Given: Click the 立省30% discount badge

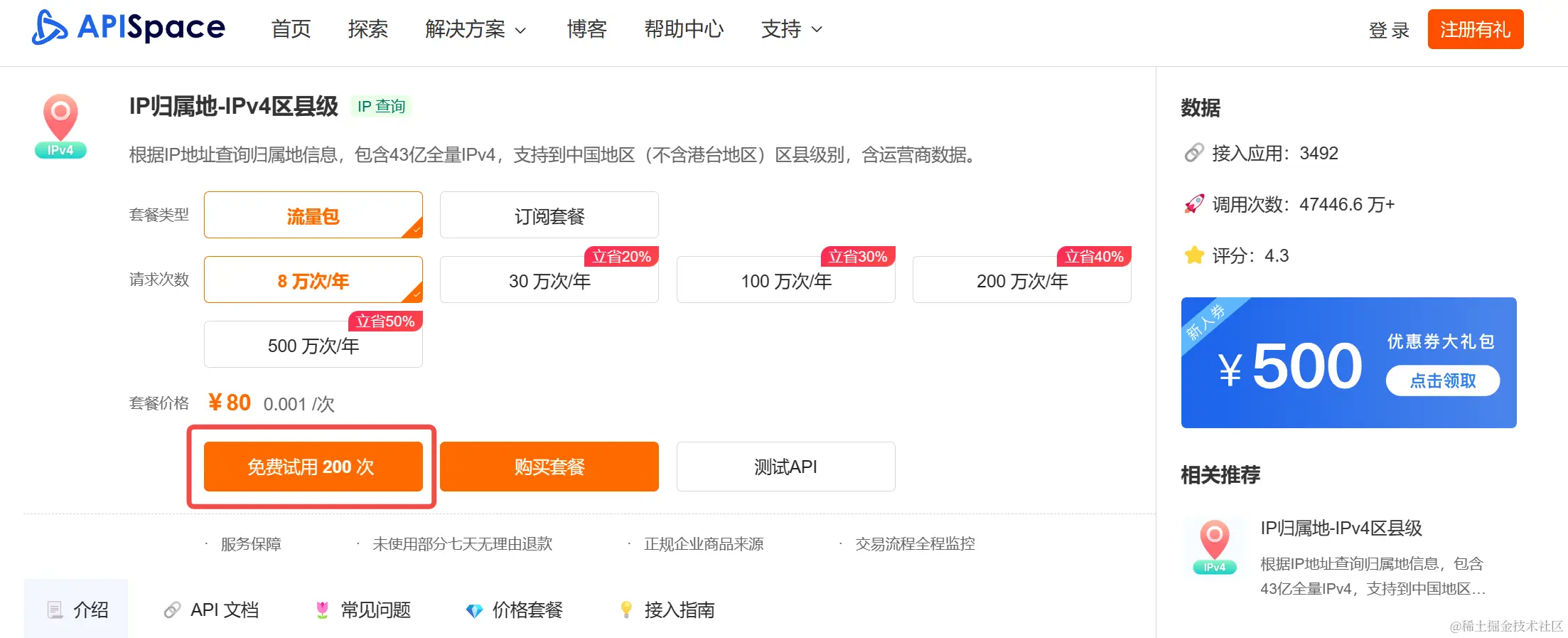Looking at the screenshot, I should [858, 256].
